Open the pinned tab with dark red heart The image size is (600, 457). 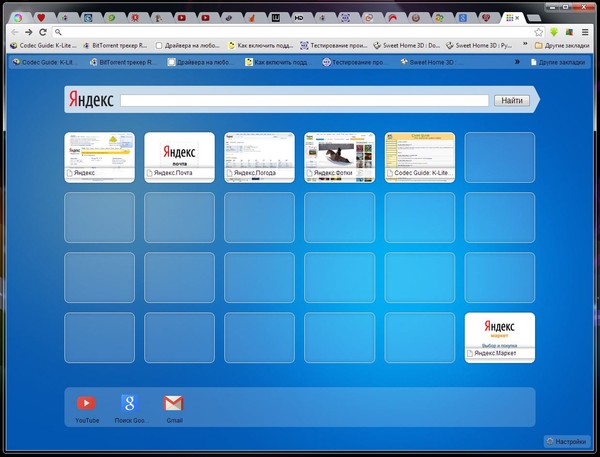coord(486,18)
